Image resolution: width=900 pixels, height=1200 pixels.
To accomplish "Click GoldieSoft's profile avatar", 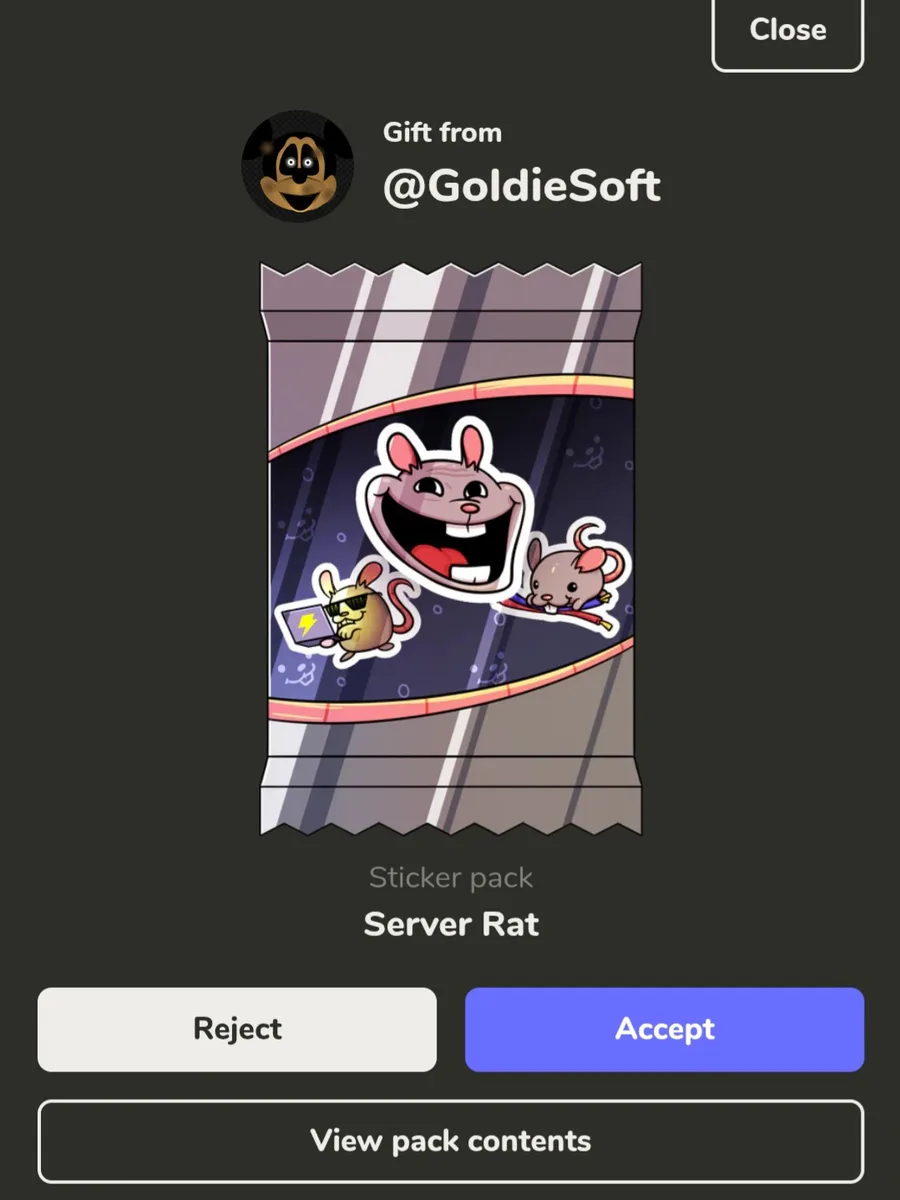I will tap(297, 166).
